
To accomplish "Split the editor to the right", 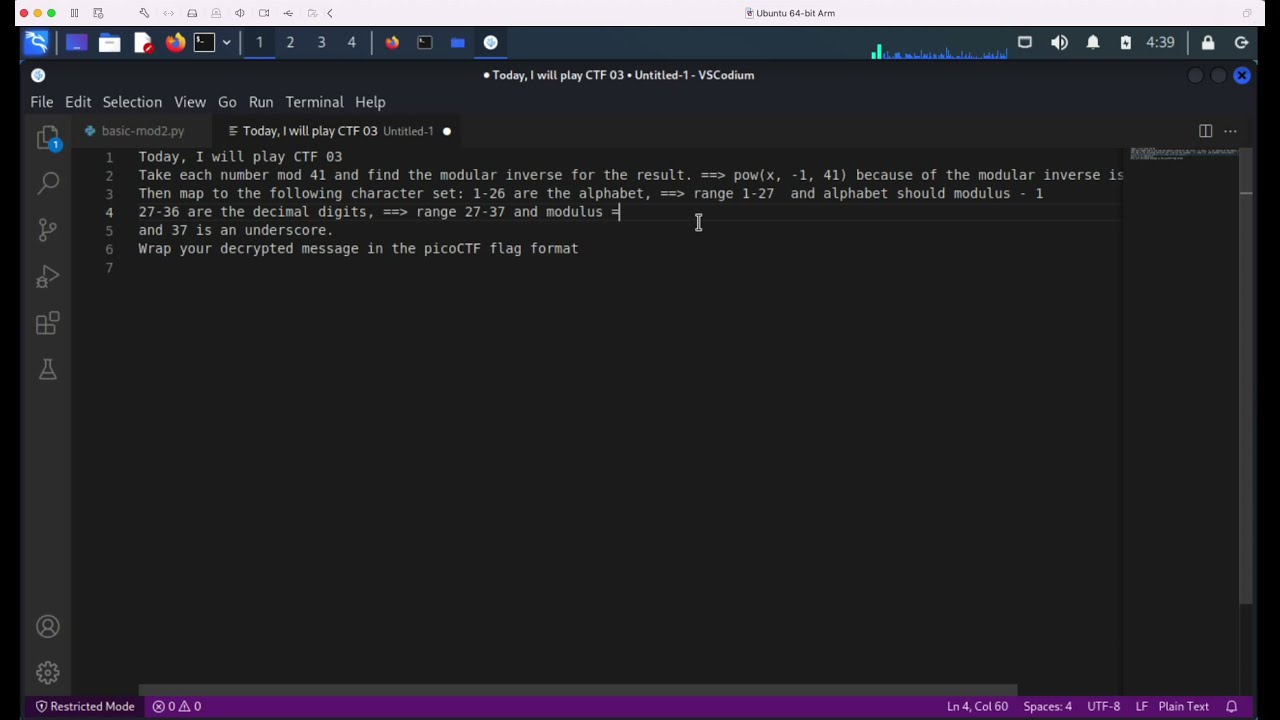I will [x=1205, y=131].
